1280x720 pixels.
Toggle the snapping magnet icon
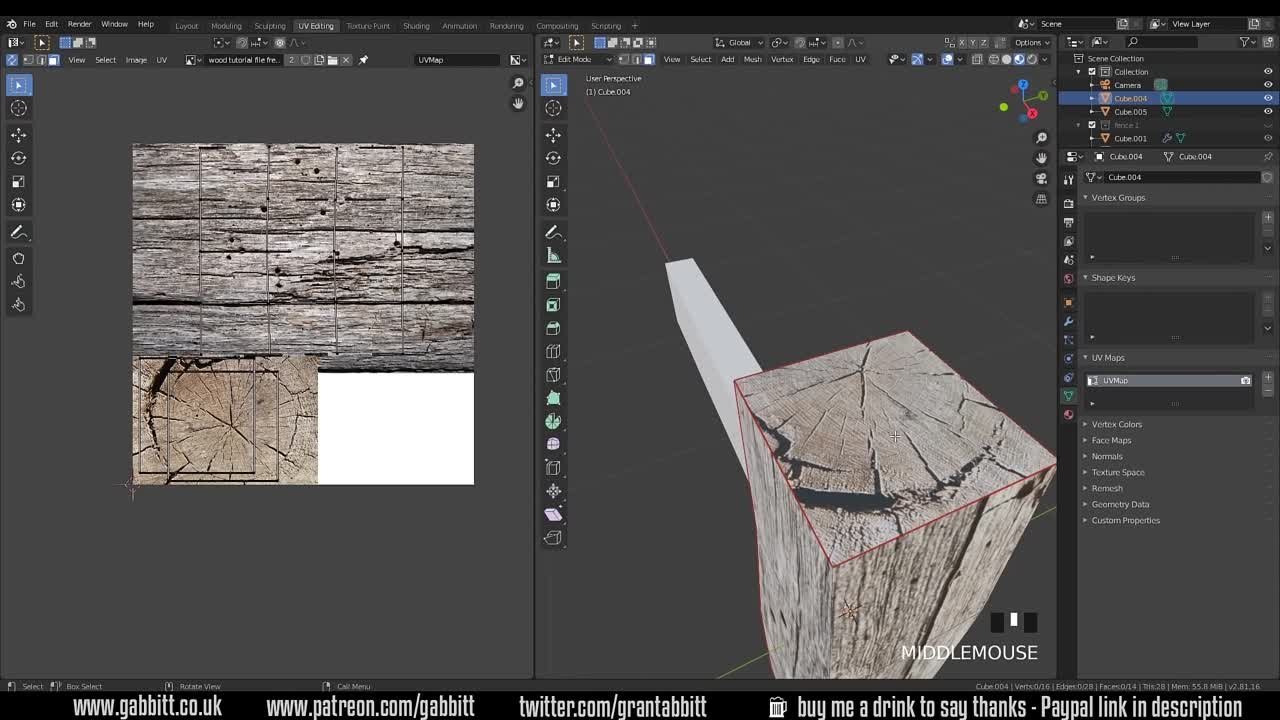pos(800,42)
